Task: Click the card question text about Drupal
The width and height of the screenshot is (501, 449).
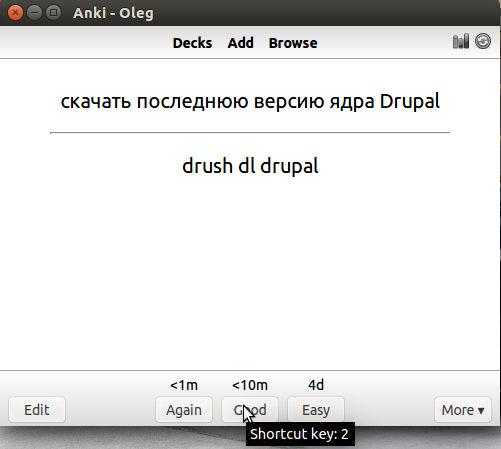Action: click(x=250, y=101)
